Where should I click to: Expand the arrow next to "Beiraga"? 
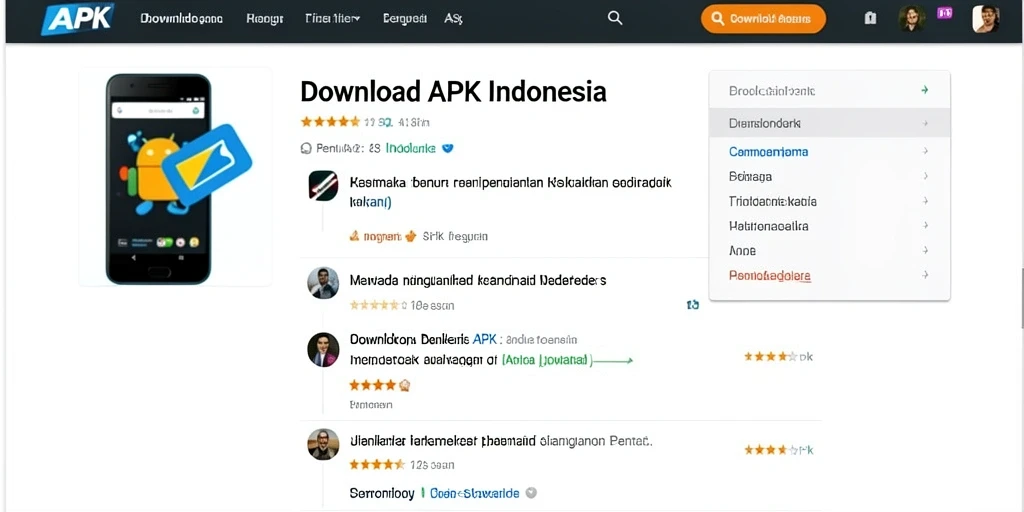pyautogui.click(x=925, y=176)
